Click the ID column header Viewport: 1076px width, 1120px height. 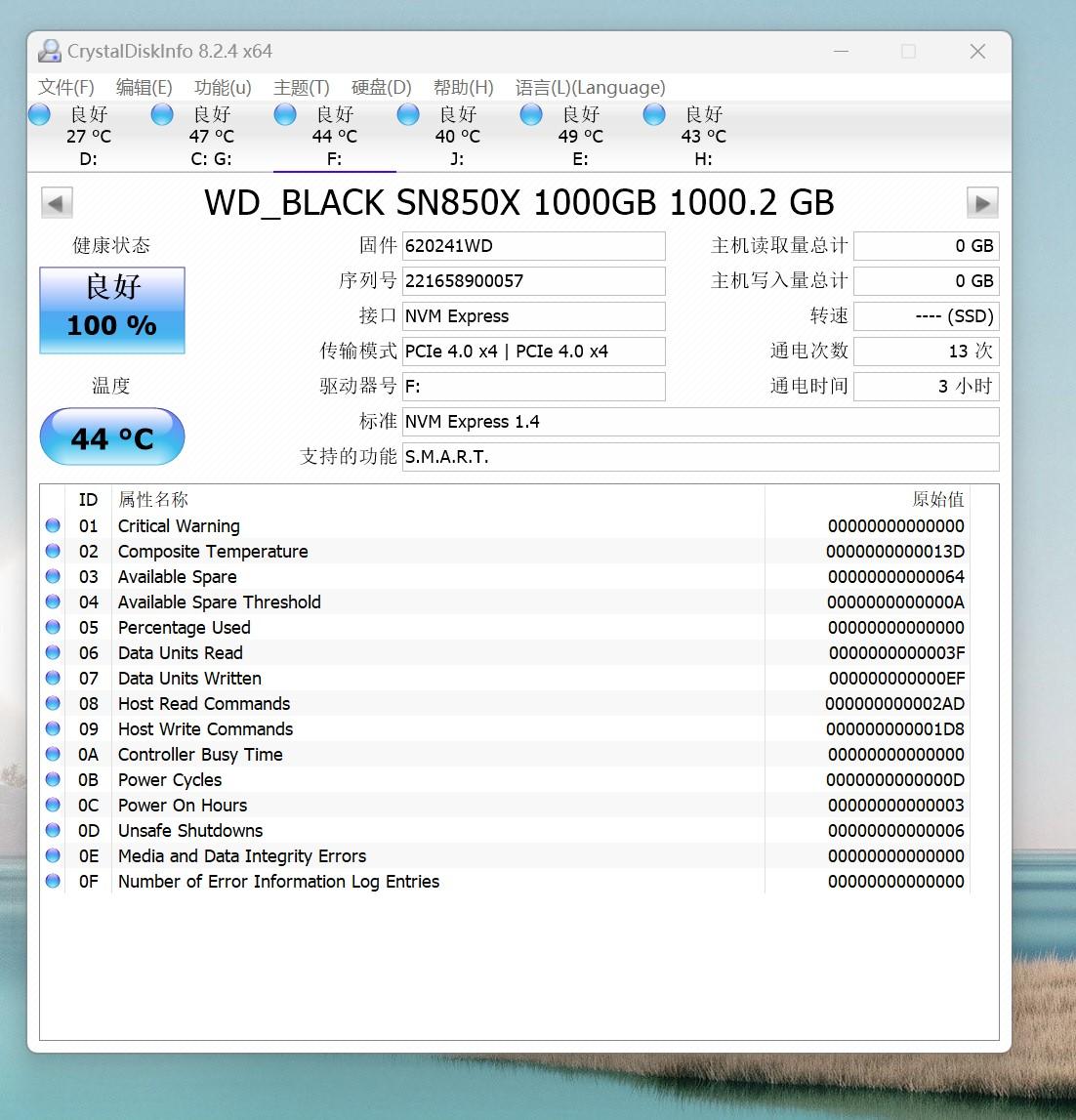click(x=88, y=499)
